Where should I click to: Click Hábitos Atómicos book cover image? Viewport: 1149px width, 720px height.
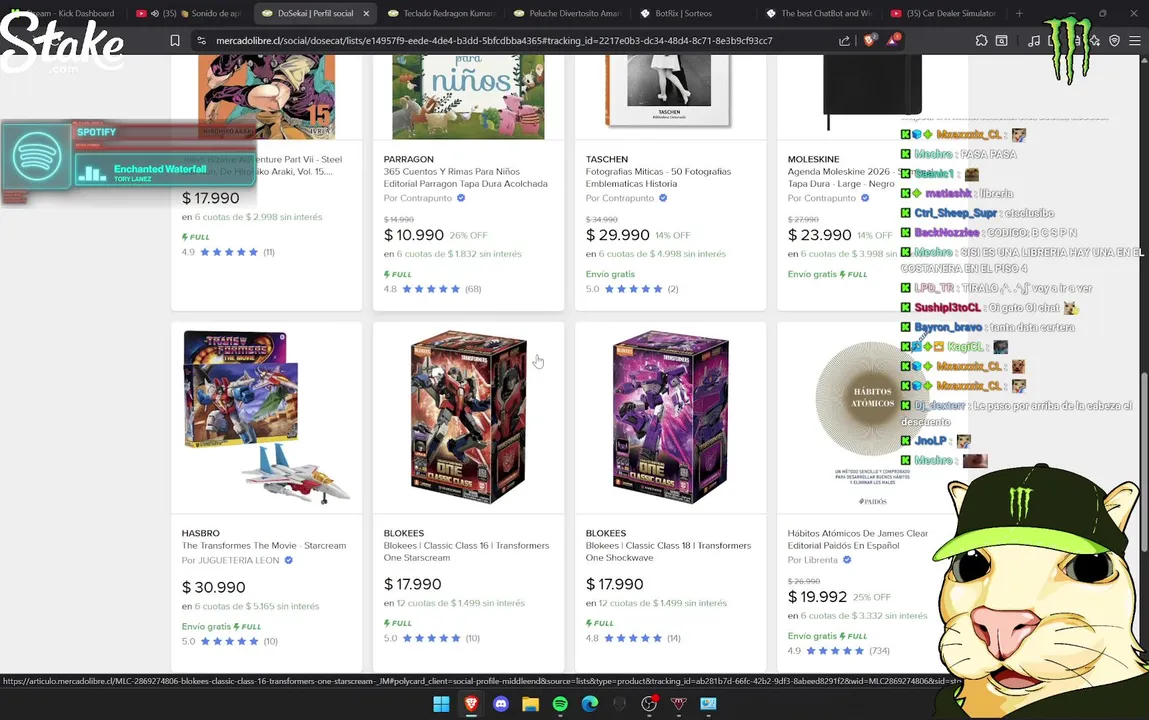point(872,417)
